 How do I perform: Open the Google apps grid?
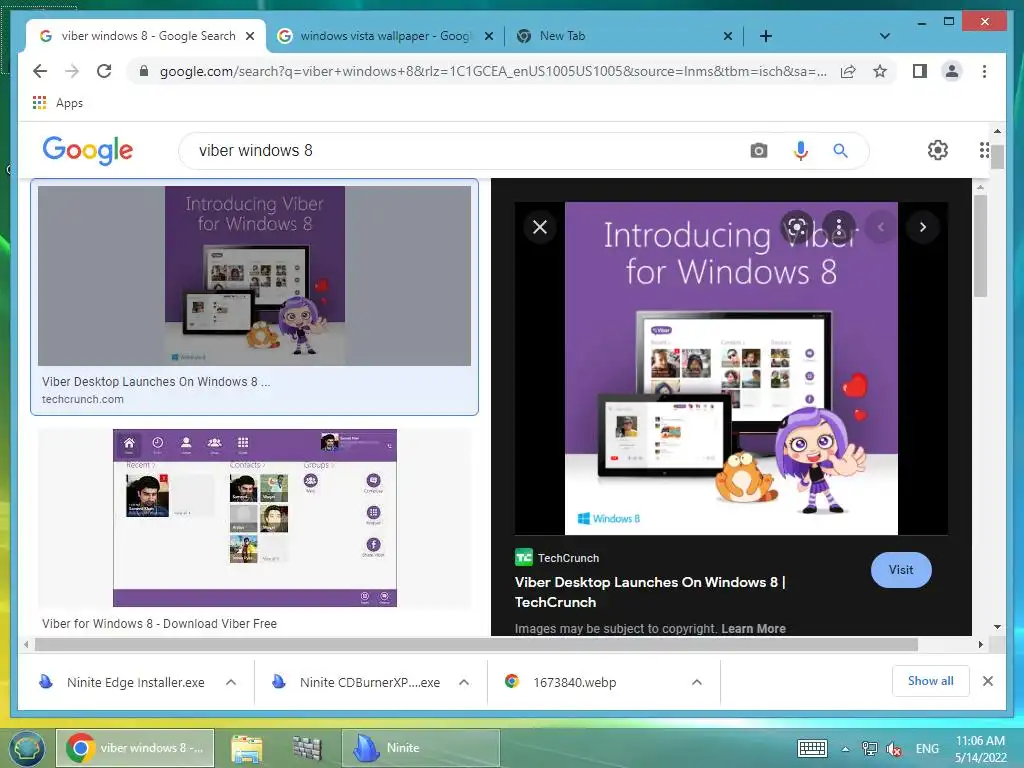tap(984, 150)
